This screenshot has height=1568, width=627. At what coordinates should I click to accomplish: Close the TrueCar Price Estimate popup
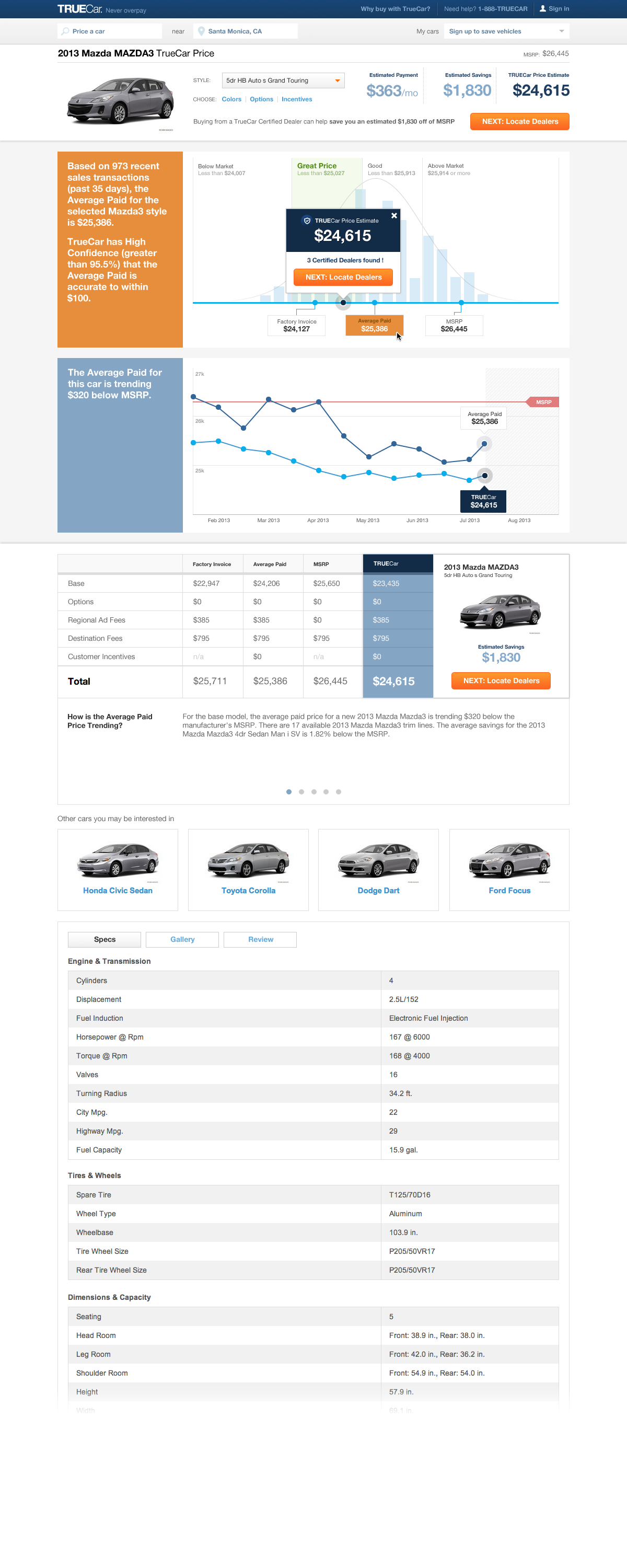coord(394,215)
